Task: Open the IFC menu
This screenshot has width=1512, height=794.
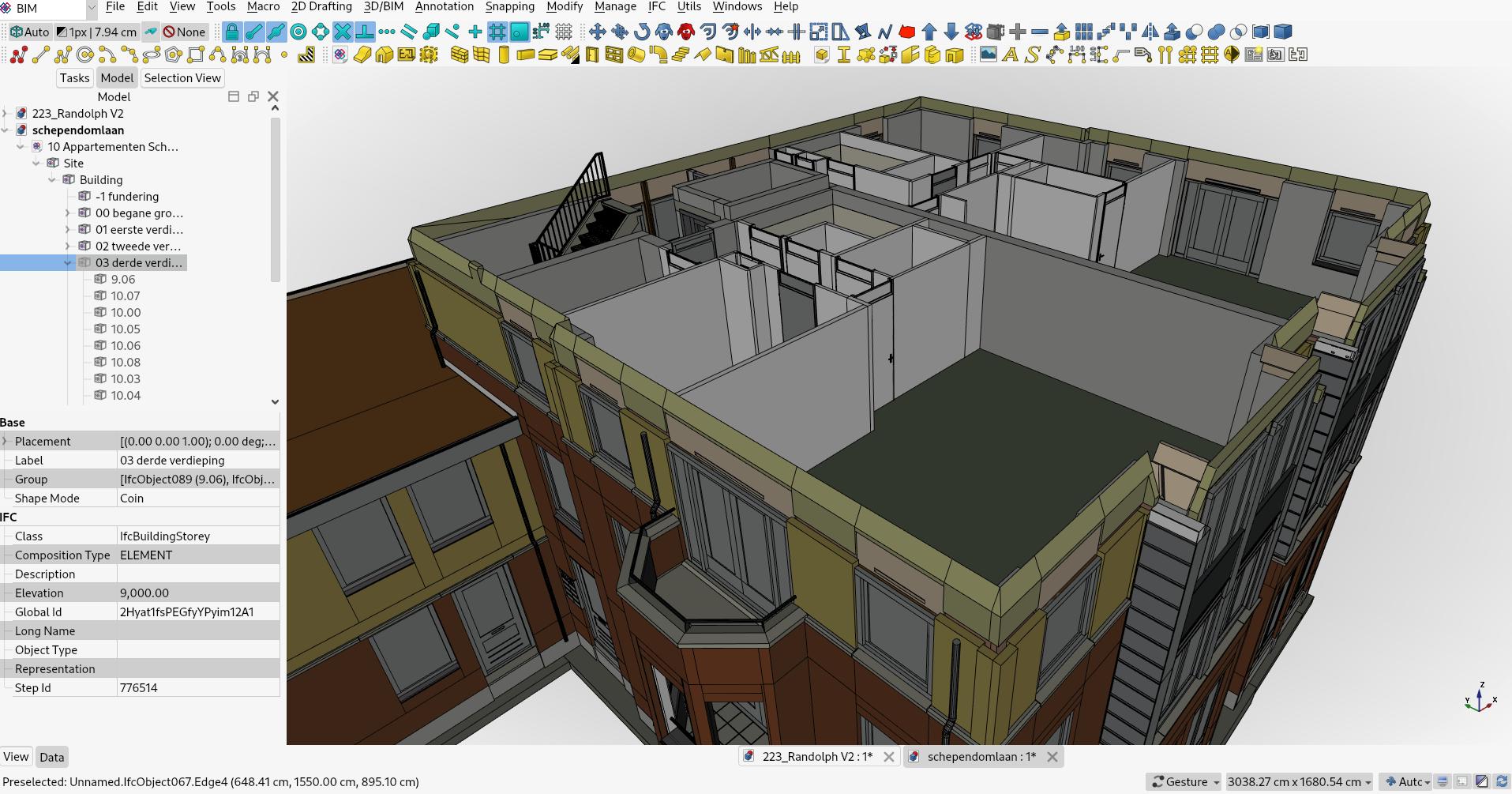Action: [657, 6]
